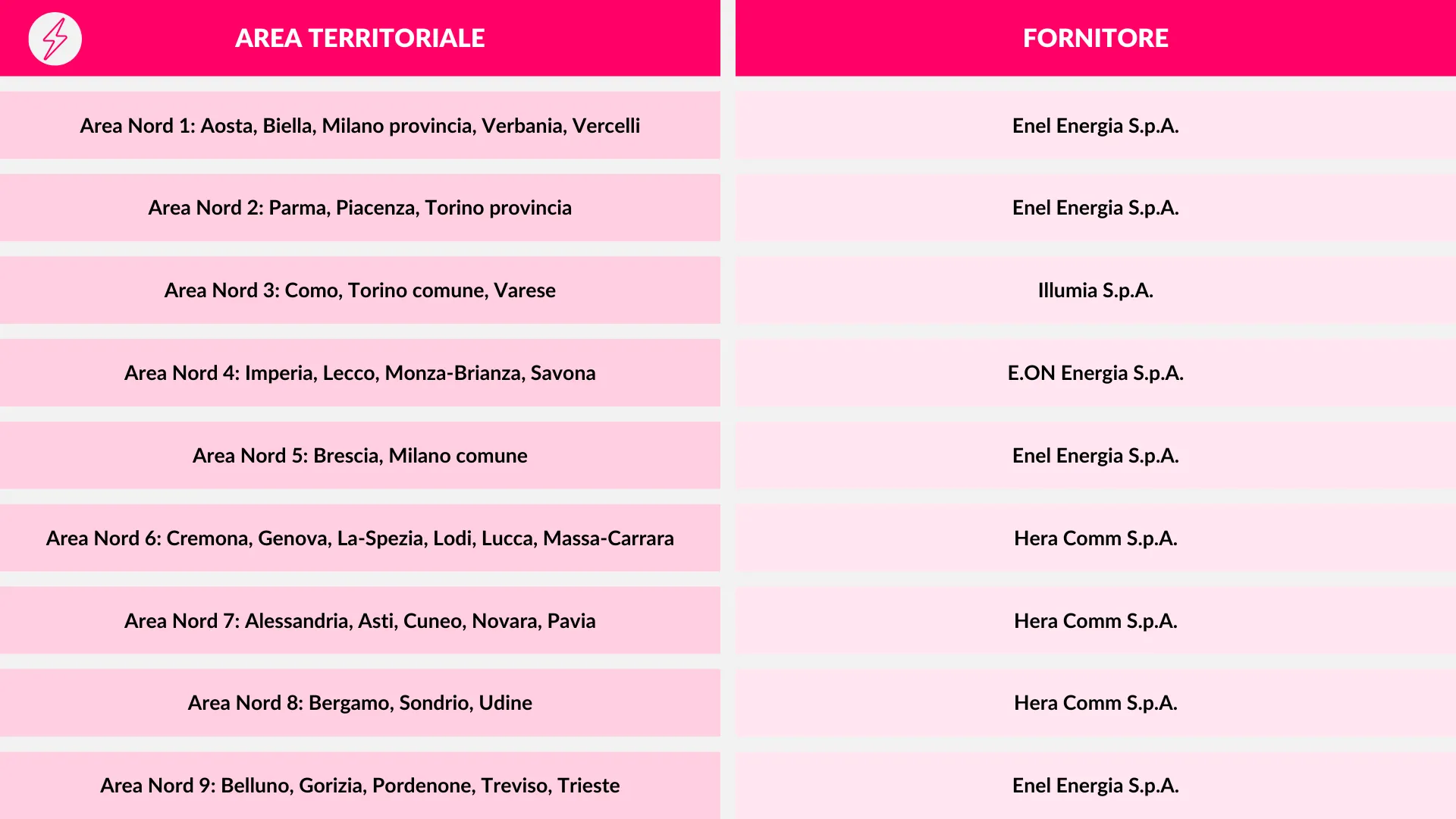
Task: Click Area Nord 8 Bergamo, Sondrio, Udine
Action: (x=359, y=703)
